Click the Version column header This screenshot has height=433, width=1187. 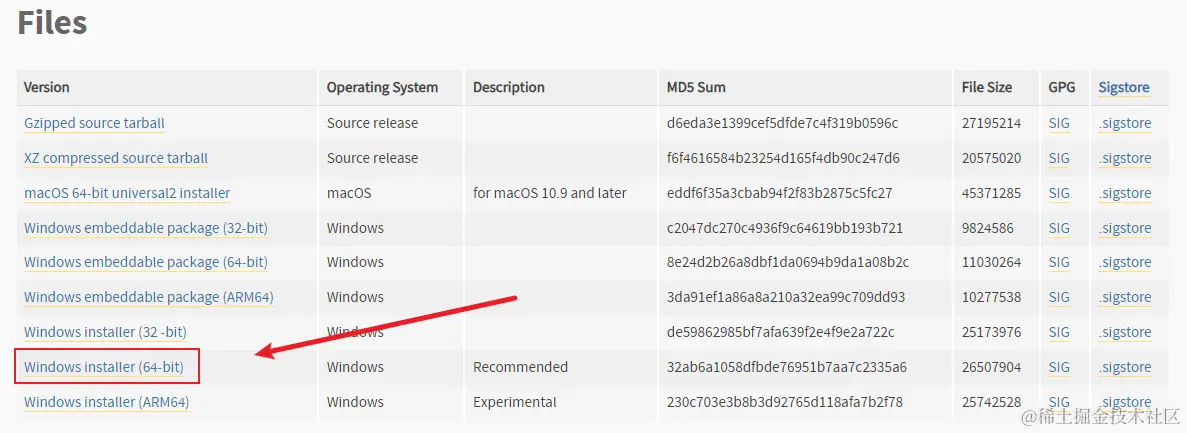point(47,87)
